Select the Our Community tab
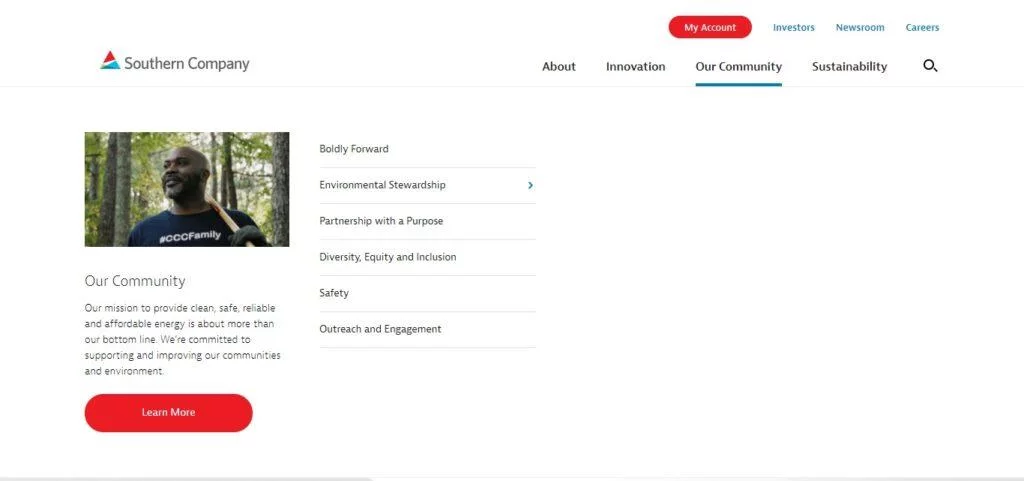Screen dimensions: 1024x481 tap(738, 67)
